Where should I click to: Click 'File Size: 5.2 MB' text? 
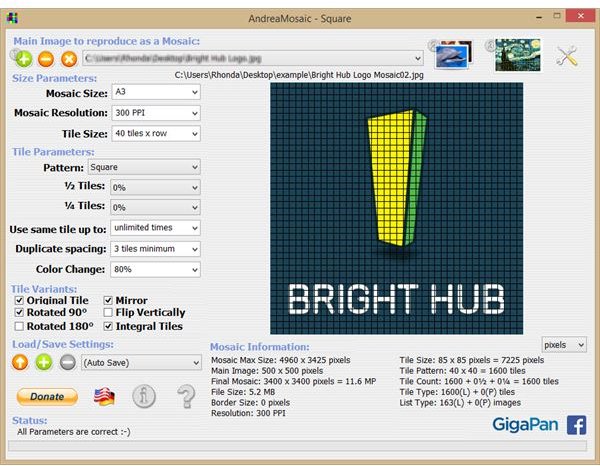click(x=243, y=392)
